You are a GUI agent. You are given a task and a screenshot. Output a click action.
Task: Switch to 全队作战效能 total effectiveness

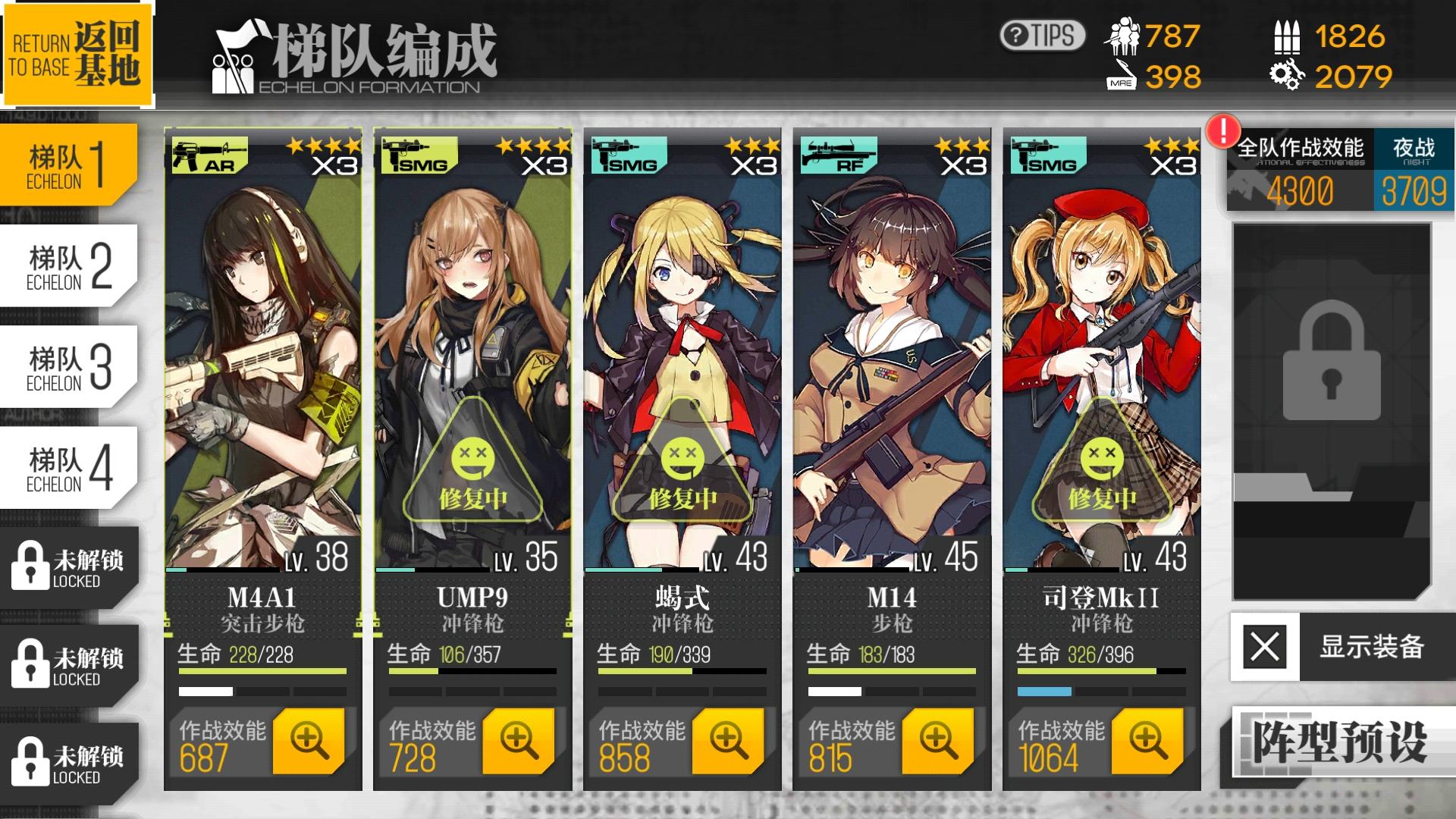(1300, 171)
